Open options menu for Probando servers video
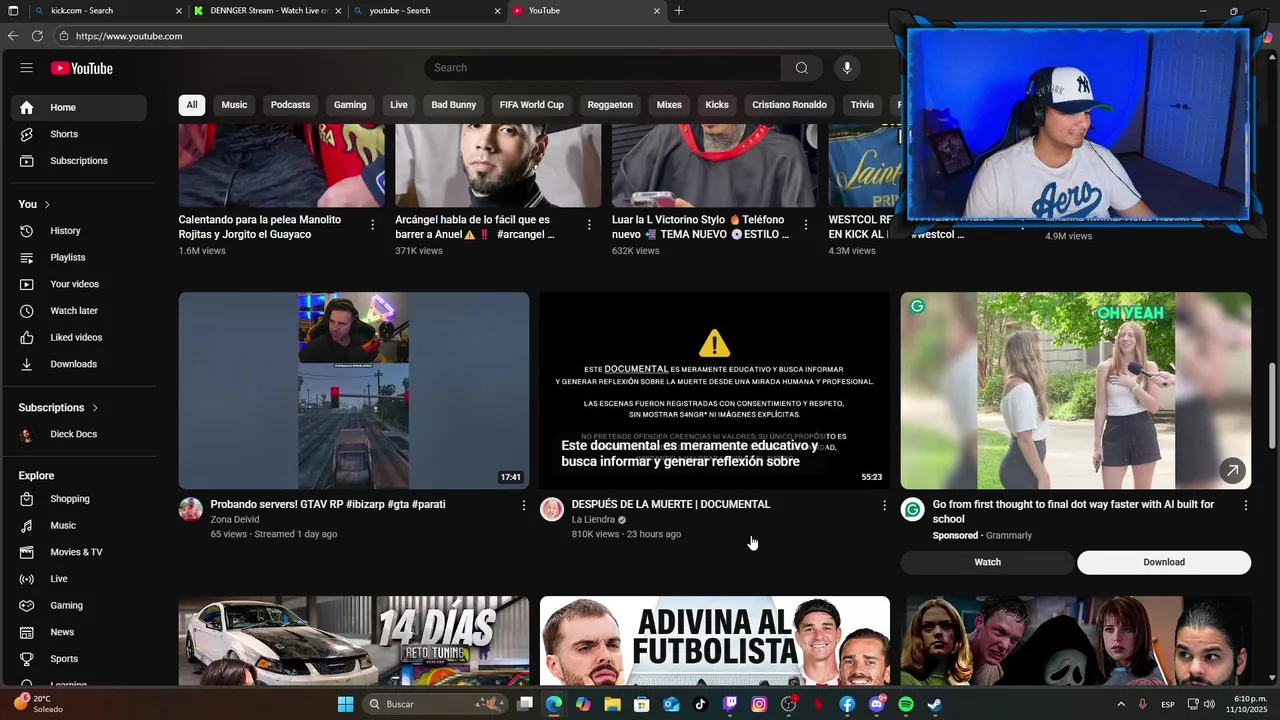This screenshot has height=720, width=1280. click(523, 506)
